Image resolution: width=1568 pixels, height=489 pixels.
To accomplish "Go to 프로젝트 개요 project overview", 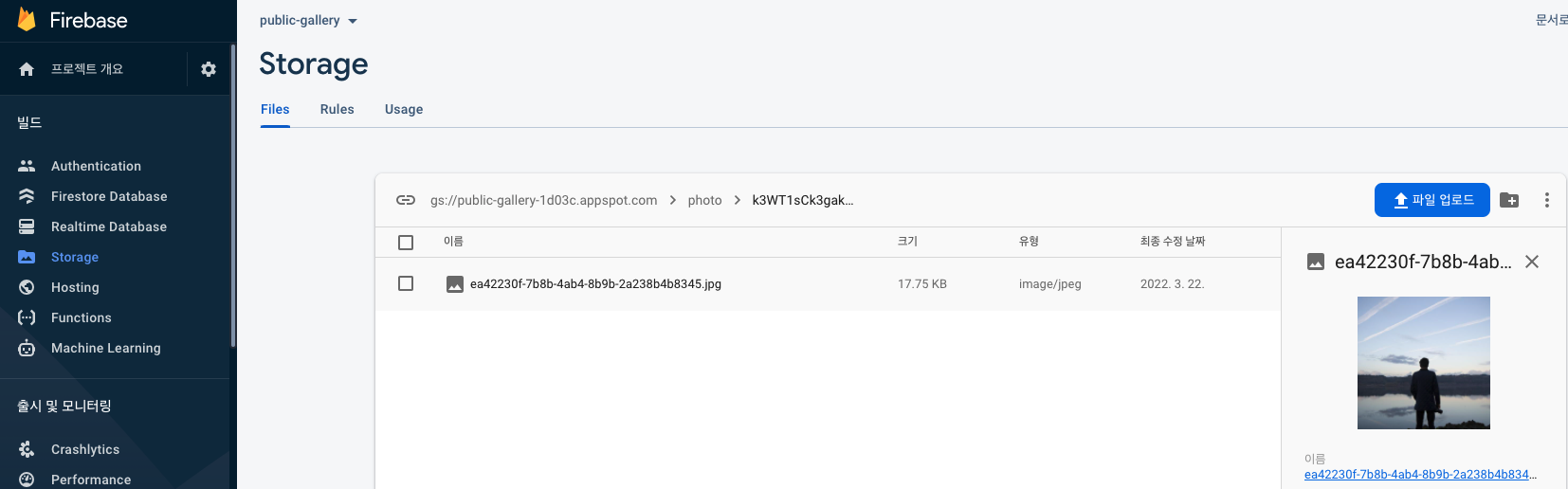I will pyautogui.click(x=87, y=69).
